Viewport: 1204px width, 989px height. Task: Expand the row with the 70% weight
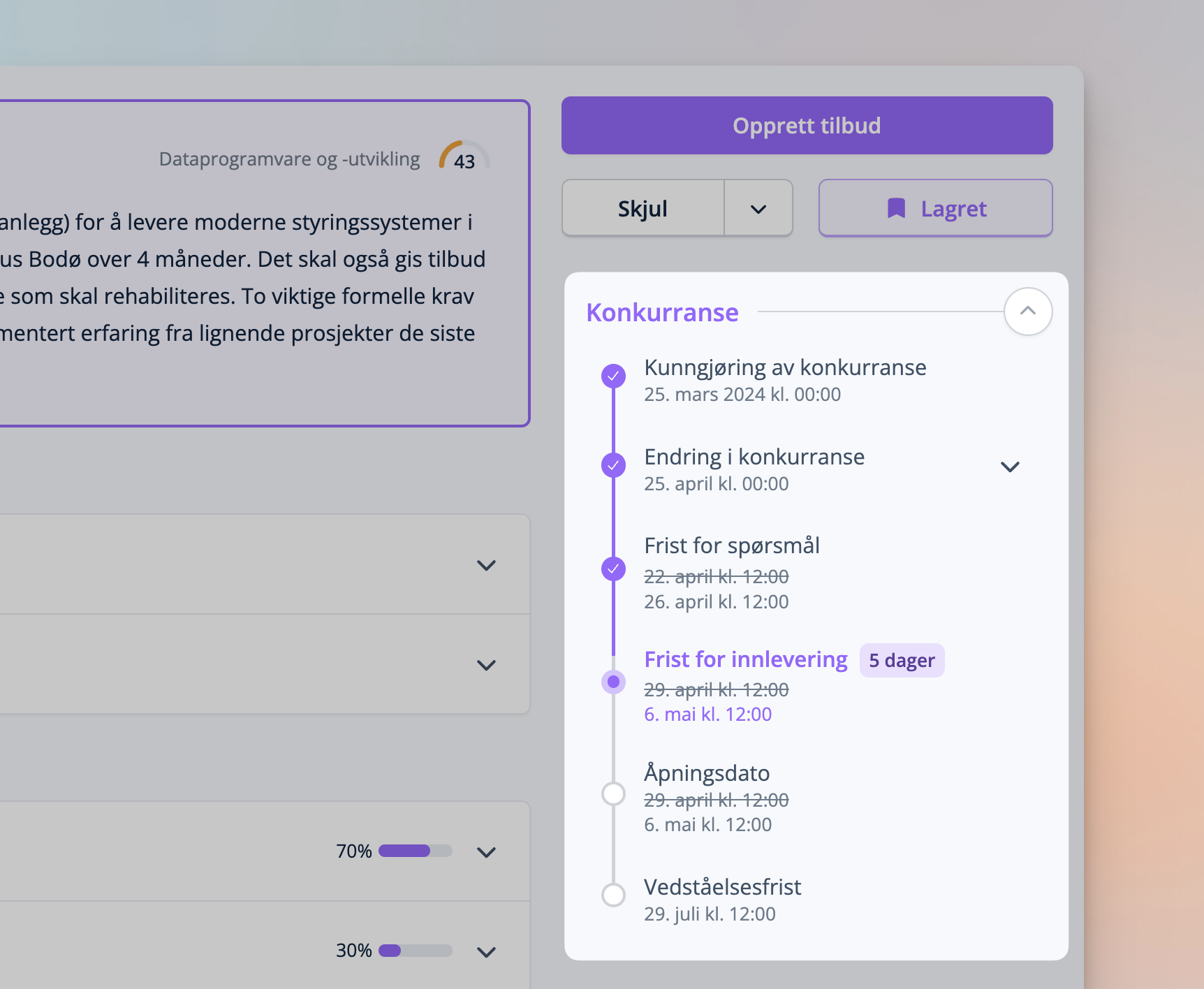click(486, 852)
